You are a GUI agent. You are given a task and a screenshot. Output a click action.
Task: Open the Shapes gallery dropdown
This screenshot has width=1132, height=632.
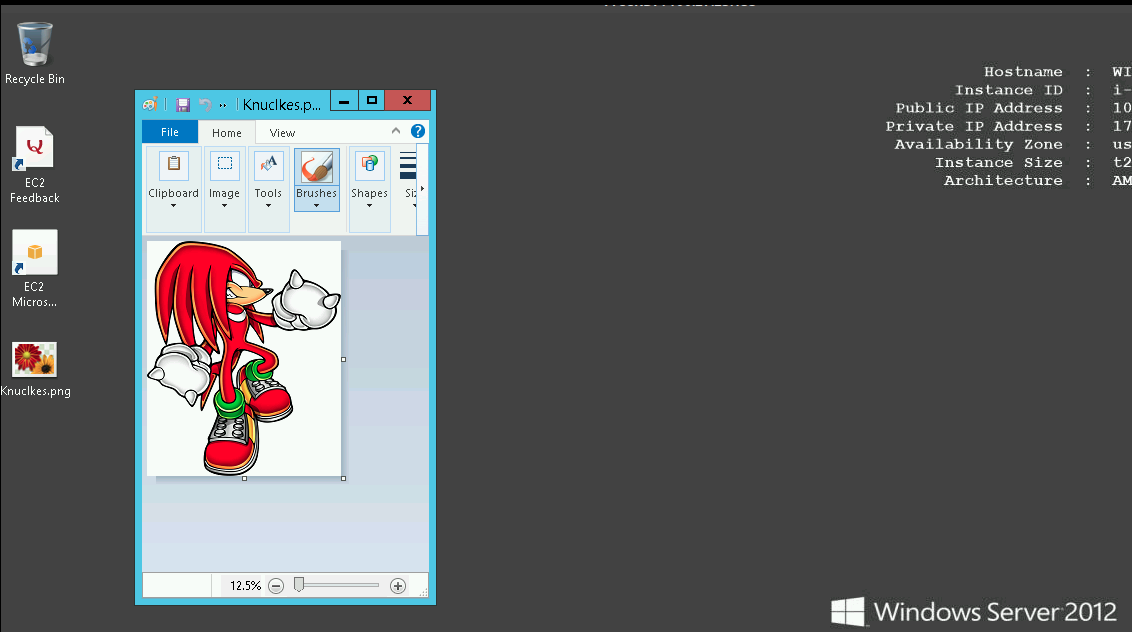click(369, 206)
